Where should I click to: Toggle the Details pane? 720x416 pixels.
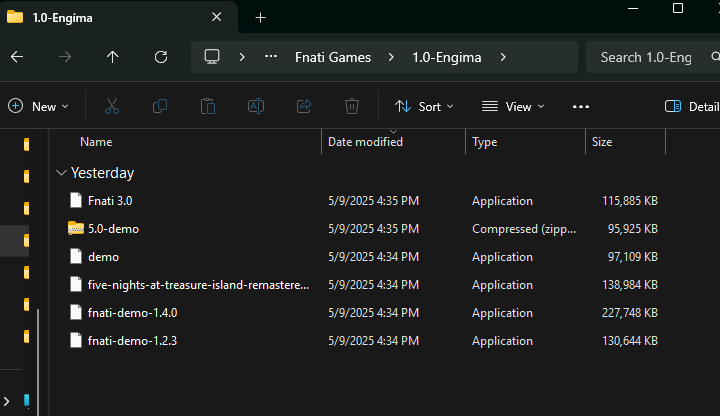[692, 107]
